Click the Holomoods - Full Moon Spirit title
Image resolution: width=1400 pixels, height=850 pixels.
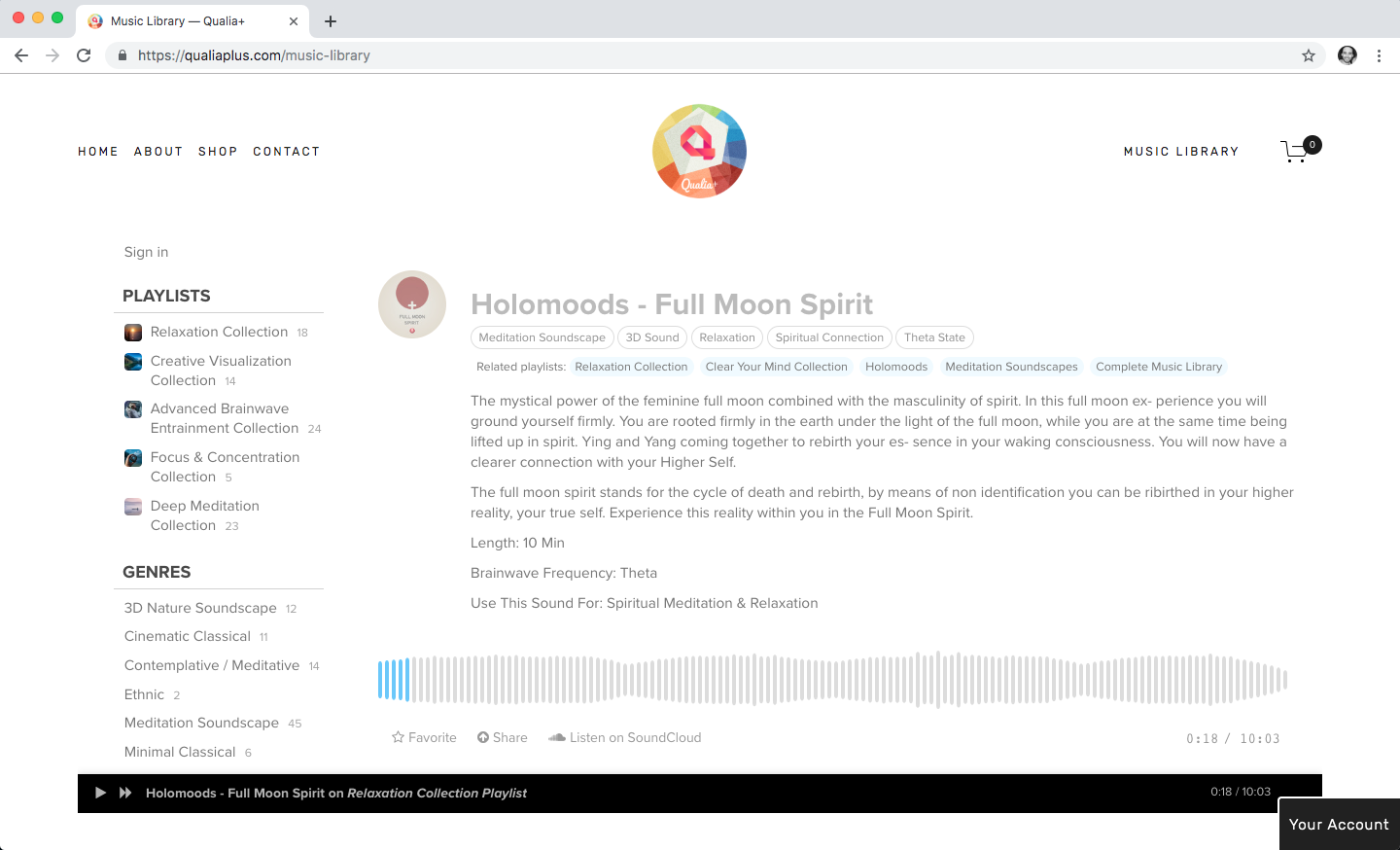(672, 304)
